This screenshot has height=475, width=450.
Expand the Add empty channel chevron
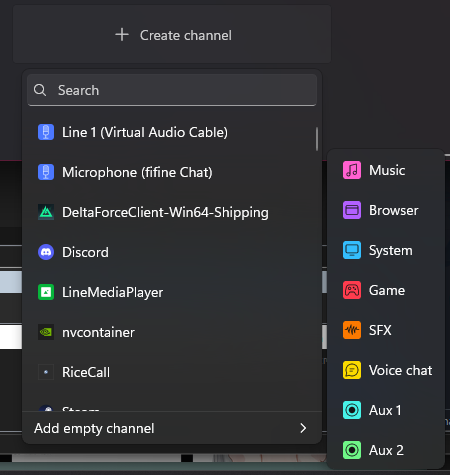pos(303,428)
